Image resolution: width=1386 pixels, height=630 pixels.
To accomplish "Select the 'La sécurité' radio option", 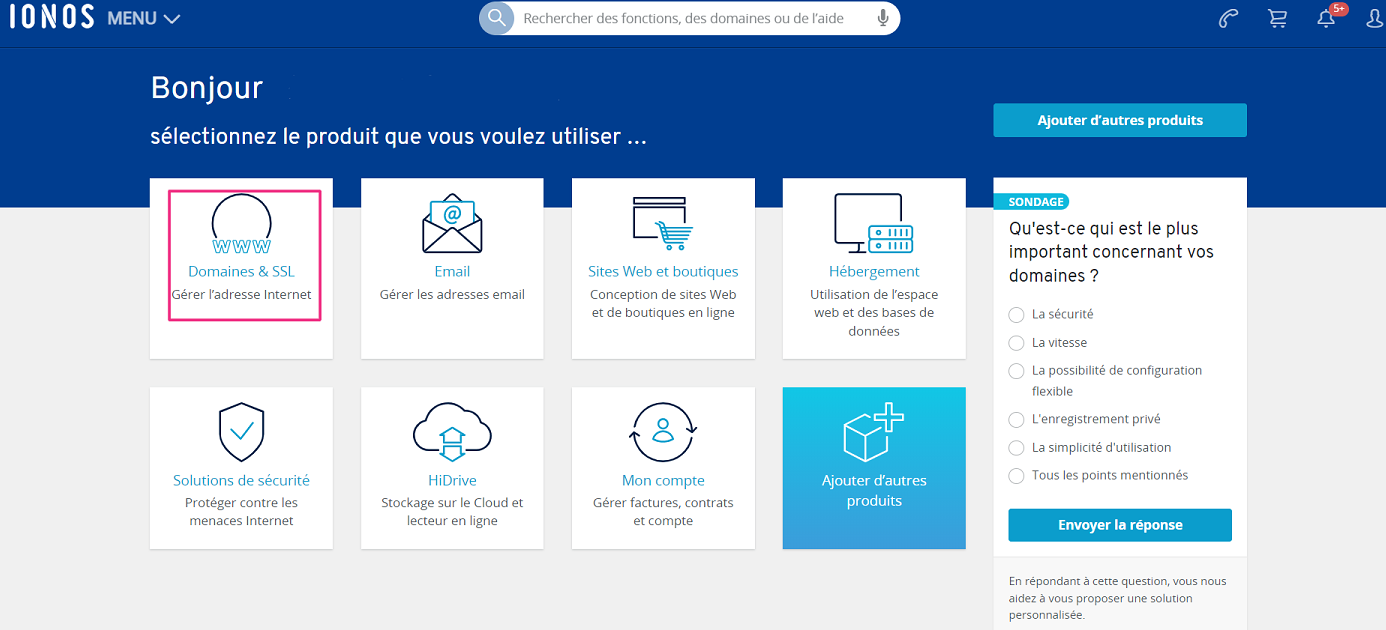I will (1016, 314).
